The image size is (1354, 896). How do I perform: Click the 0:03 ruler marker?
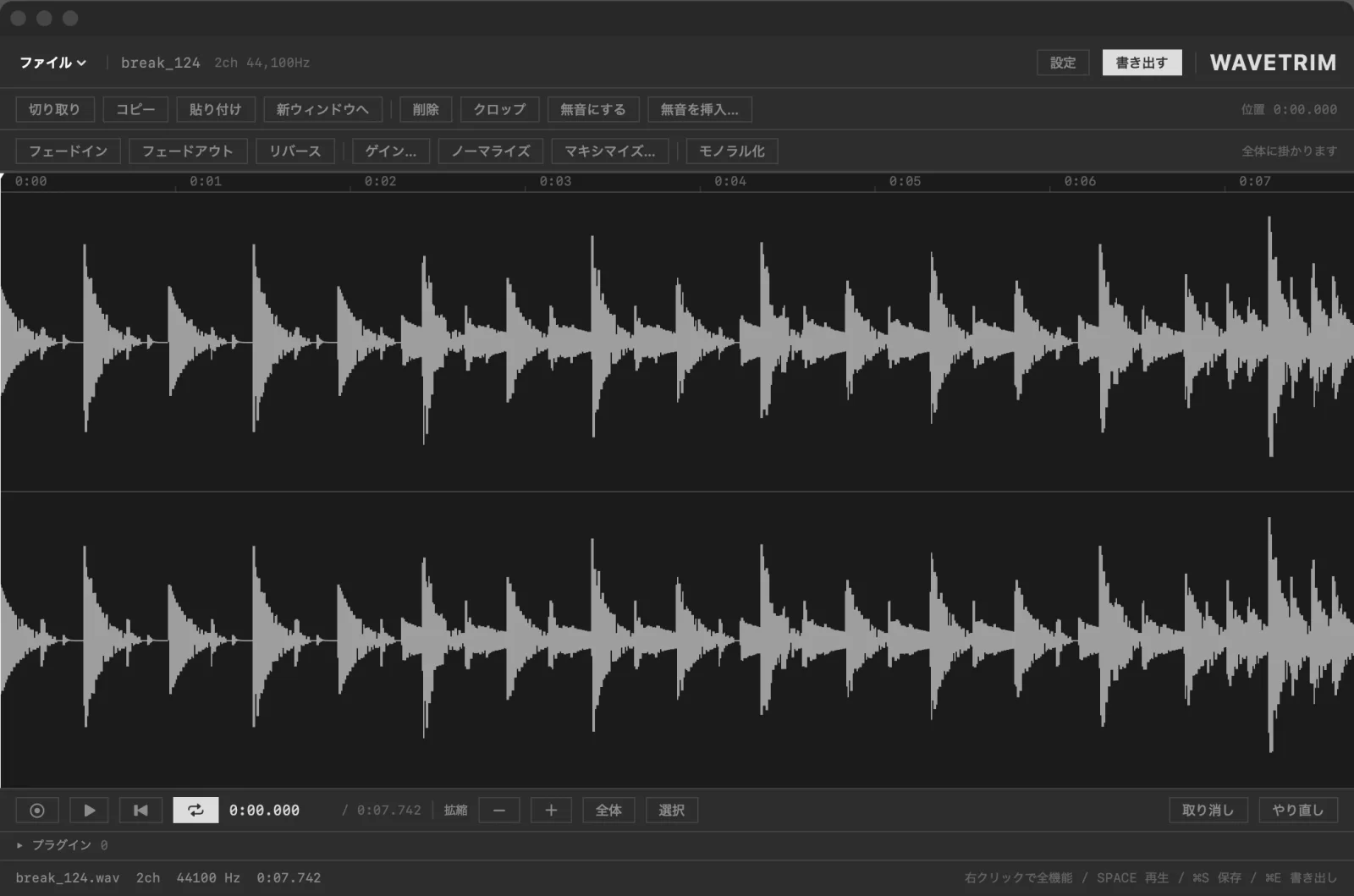click(556, 181)
